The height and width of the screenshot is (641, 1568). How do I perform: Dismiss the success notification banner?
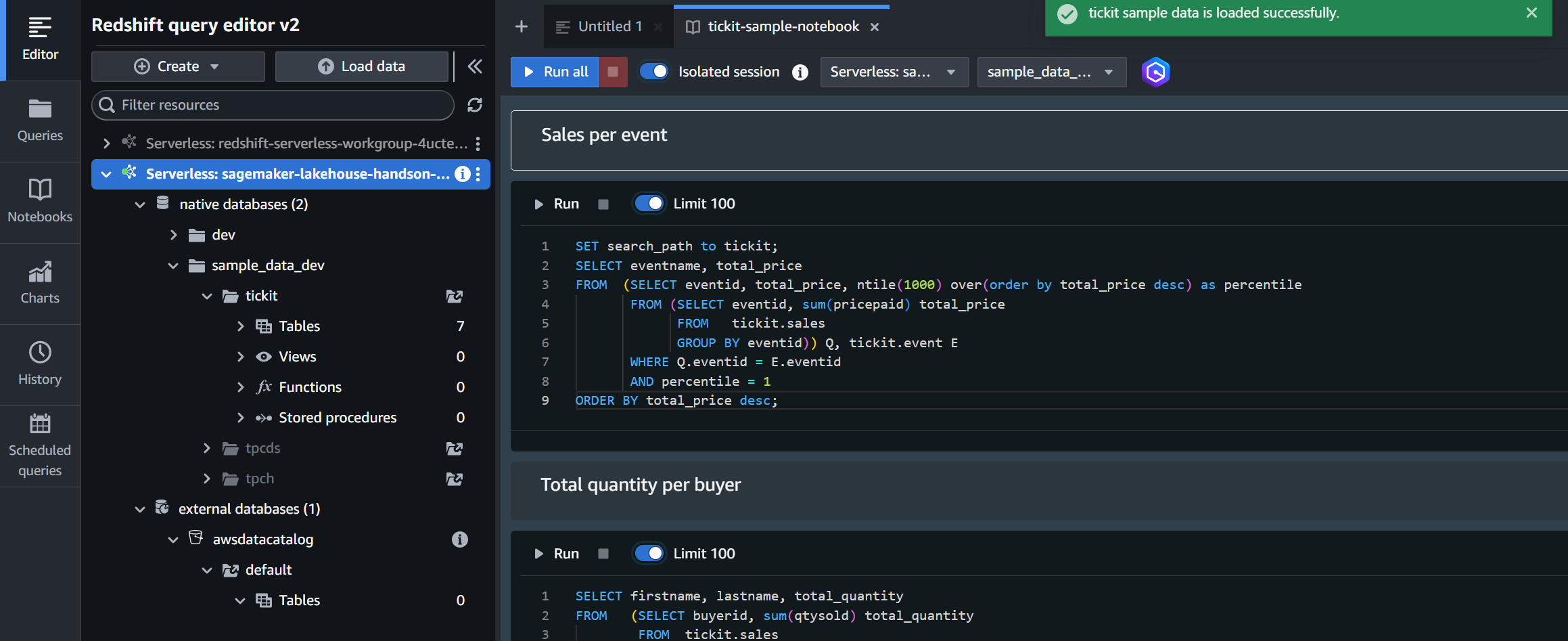pyautogui.click(x=1532, y=13)
